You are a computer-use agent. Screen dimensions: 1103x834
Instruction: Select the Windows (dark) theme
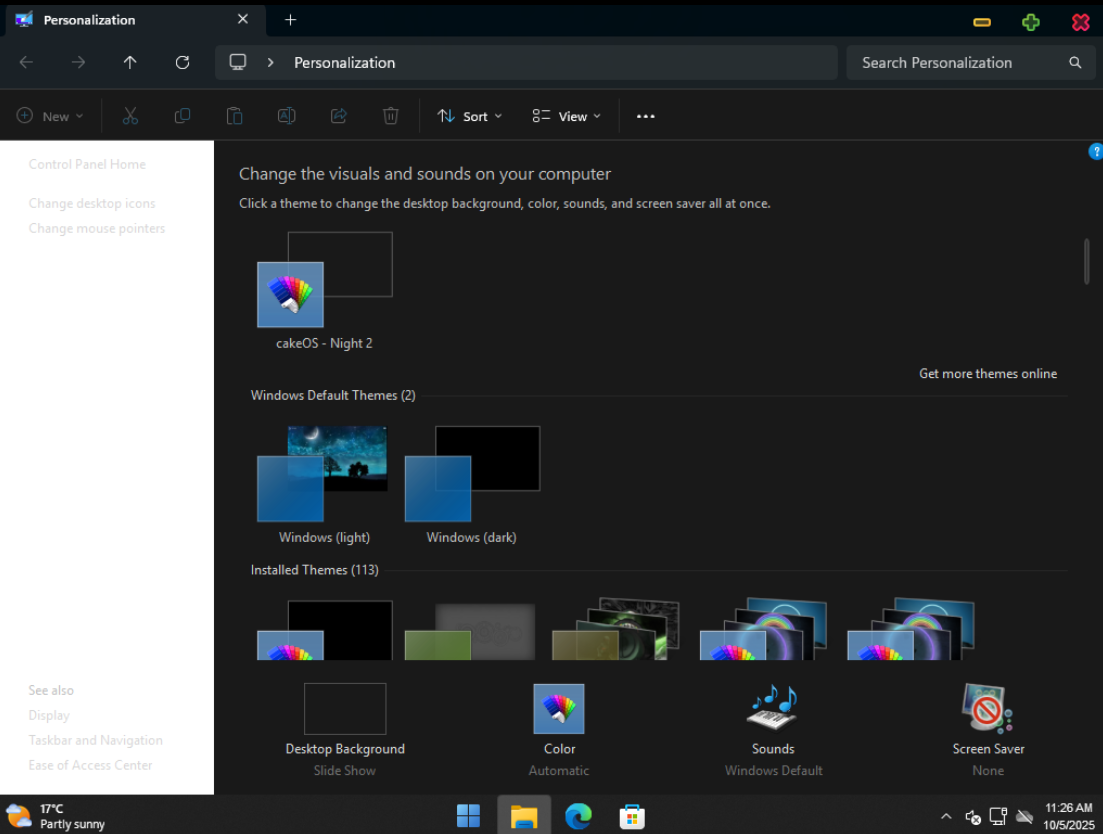(471, 475)
